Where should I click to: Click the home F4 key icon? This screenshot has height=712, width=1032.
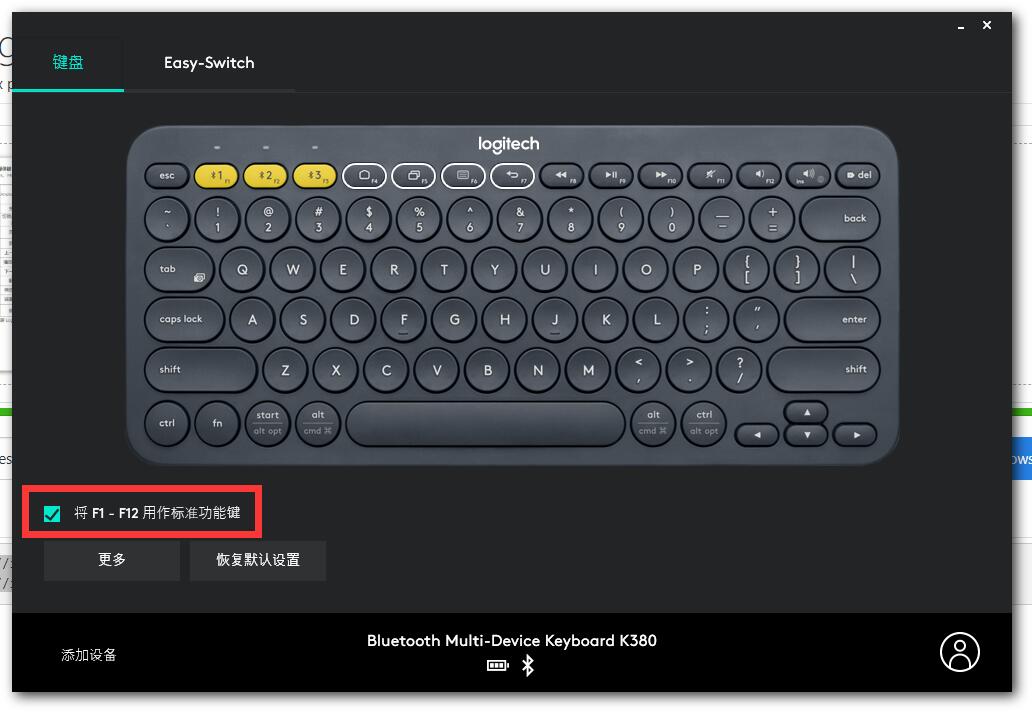(365, 176)
